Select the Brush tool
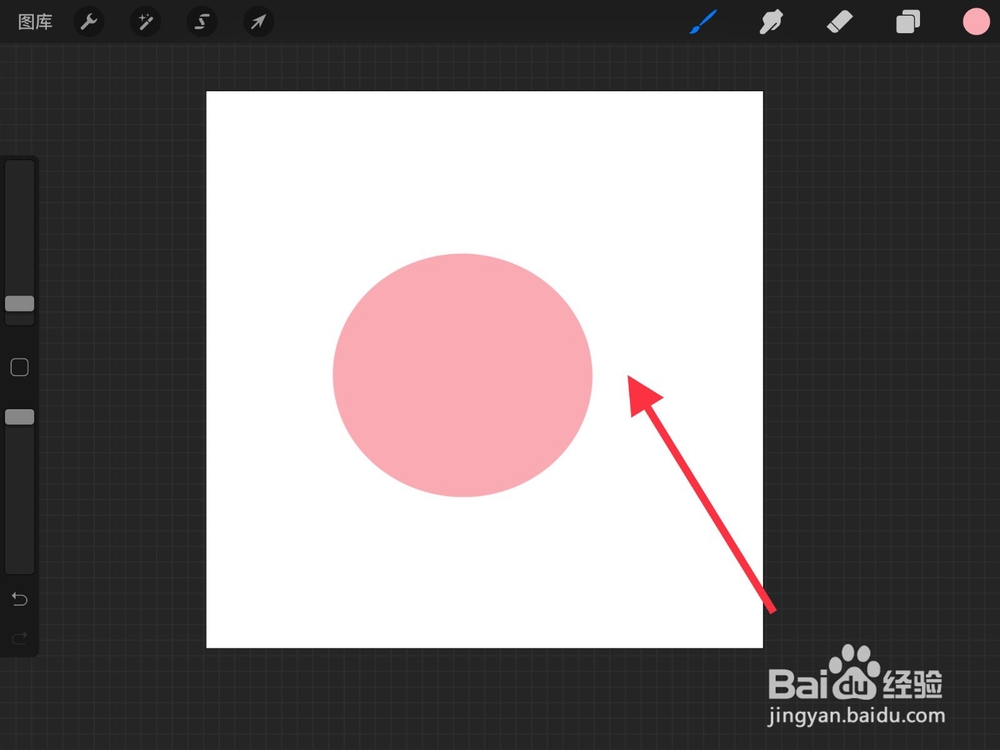This screenshot has height=750, width=1000. (x=703, y=22)
